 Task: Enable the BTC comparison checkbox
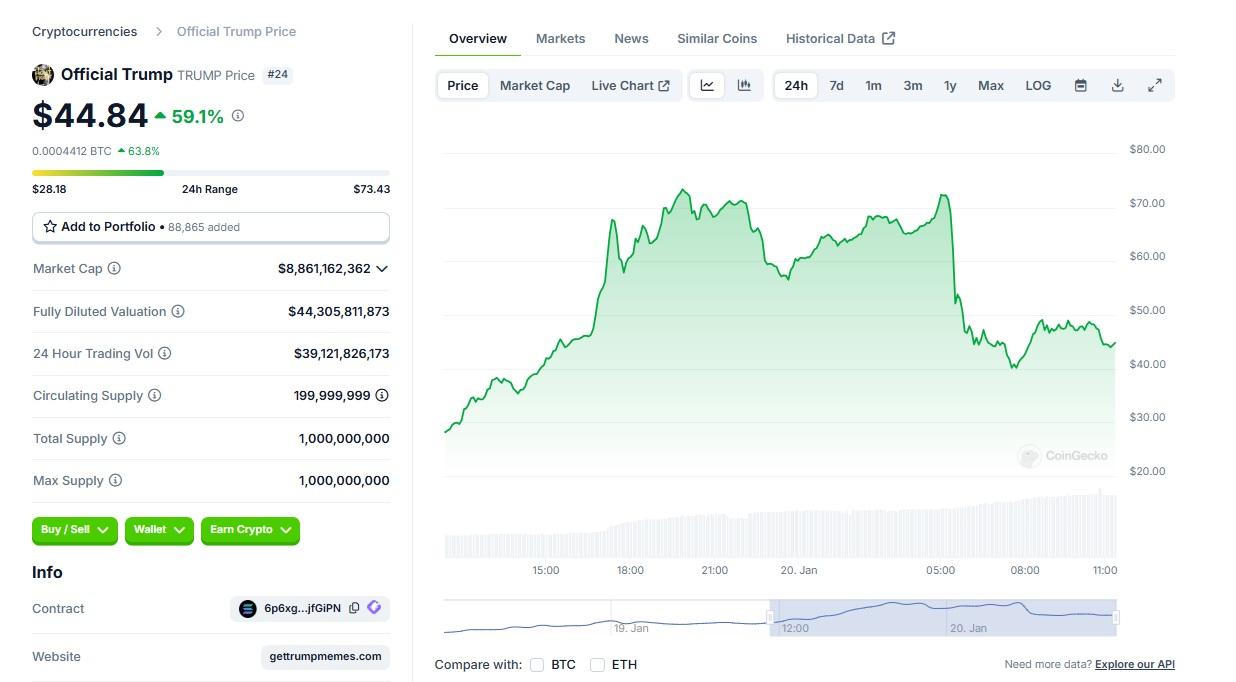click(x=537, y=664)
